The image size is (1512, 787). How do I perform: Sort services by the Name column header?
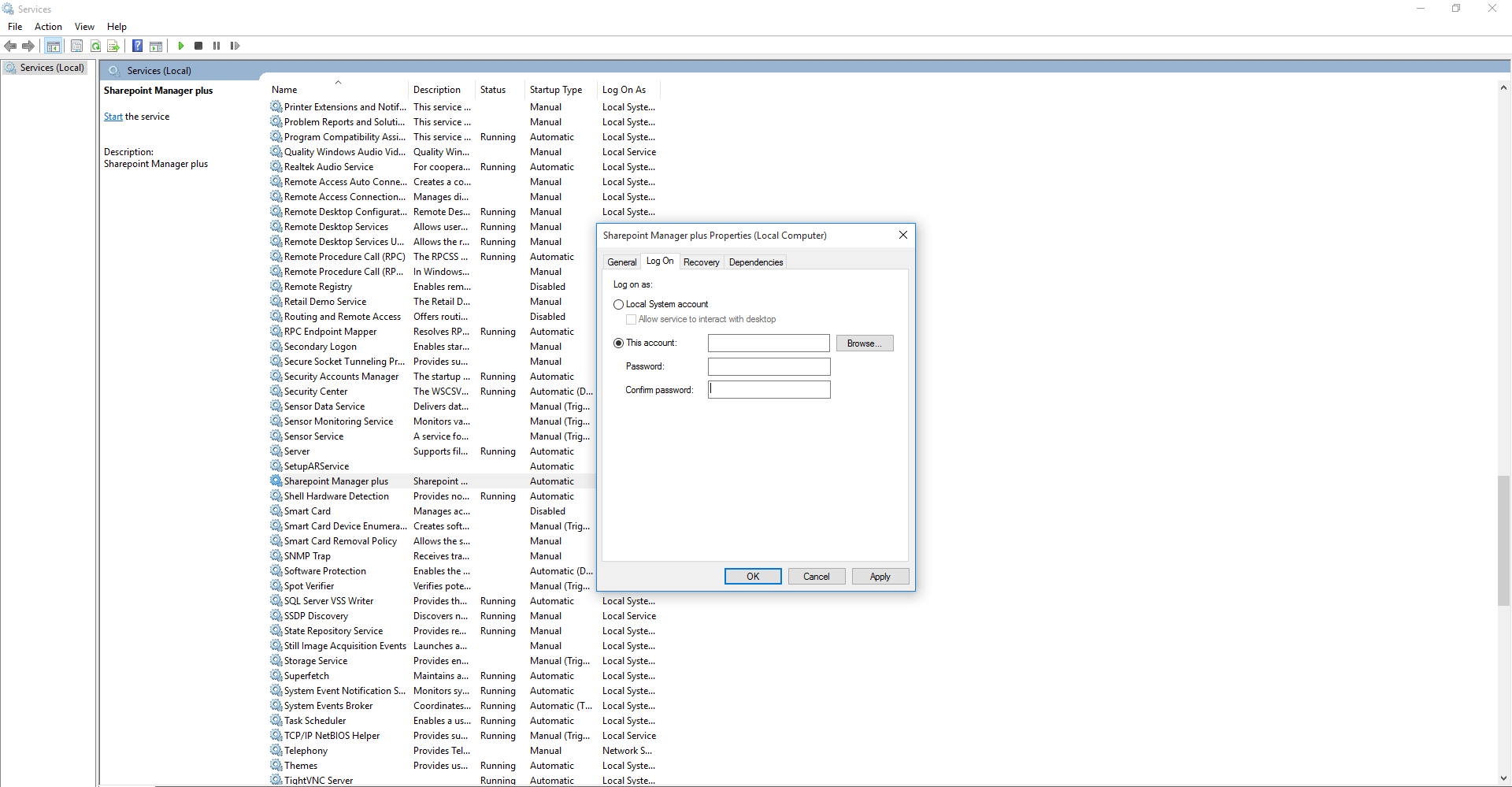(338, 90)
